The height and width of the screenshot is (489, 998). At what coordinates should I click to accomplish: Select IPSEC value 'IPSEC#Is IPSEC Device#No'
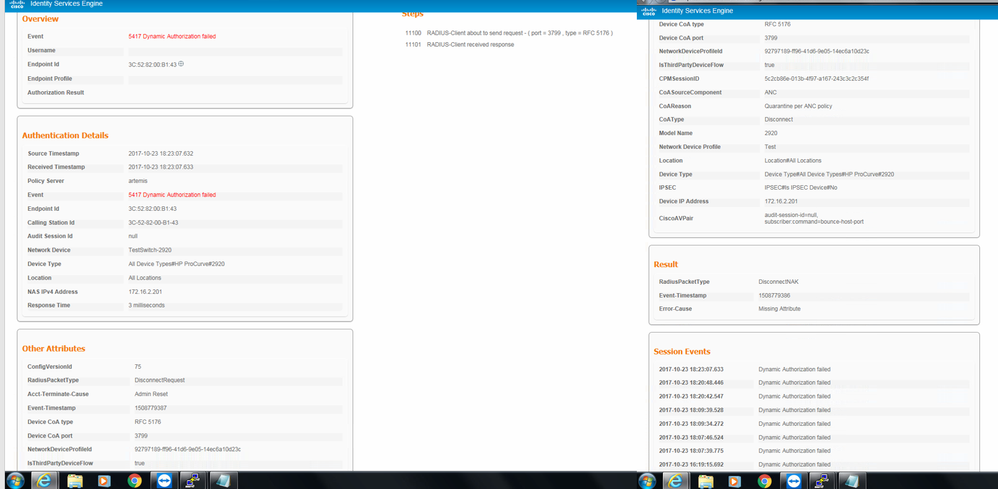801,188
